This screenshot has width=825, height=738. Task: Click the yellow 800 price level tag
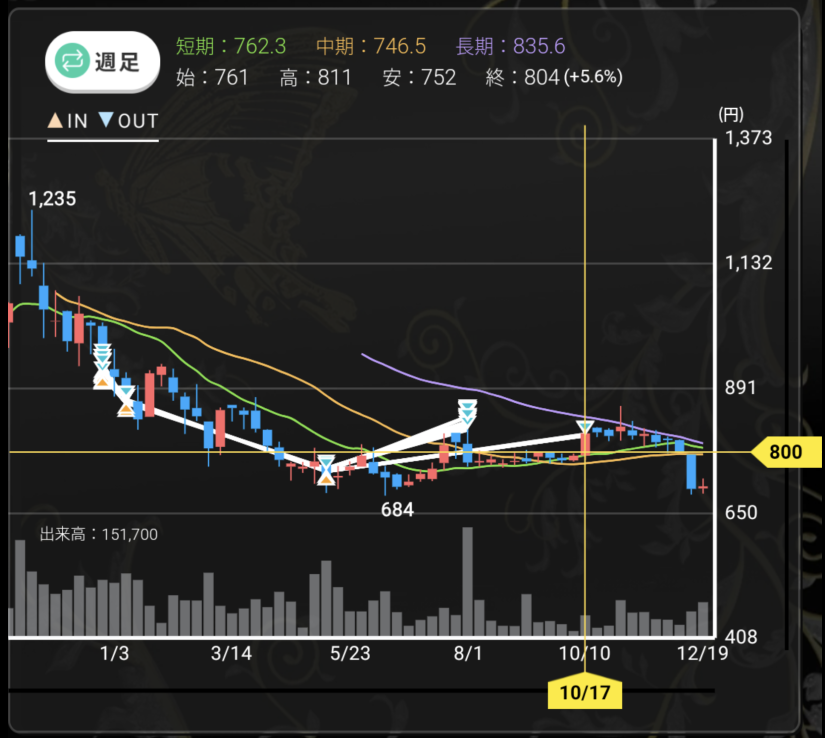(786, 452)
